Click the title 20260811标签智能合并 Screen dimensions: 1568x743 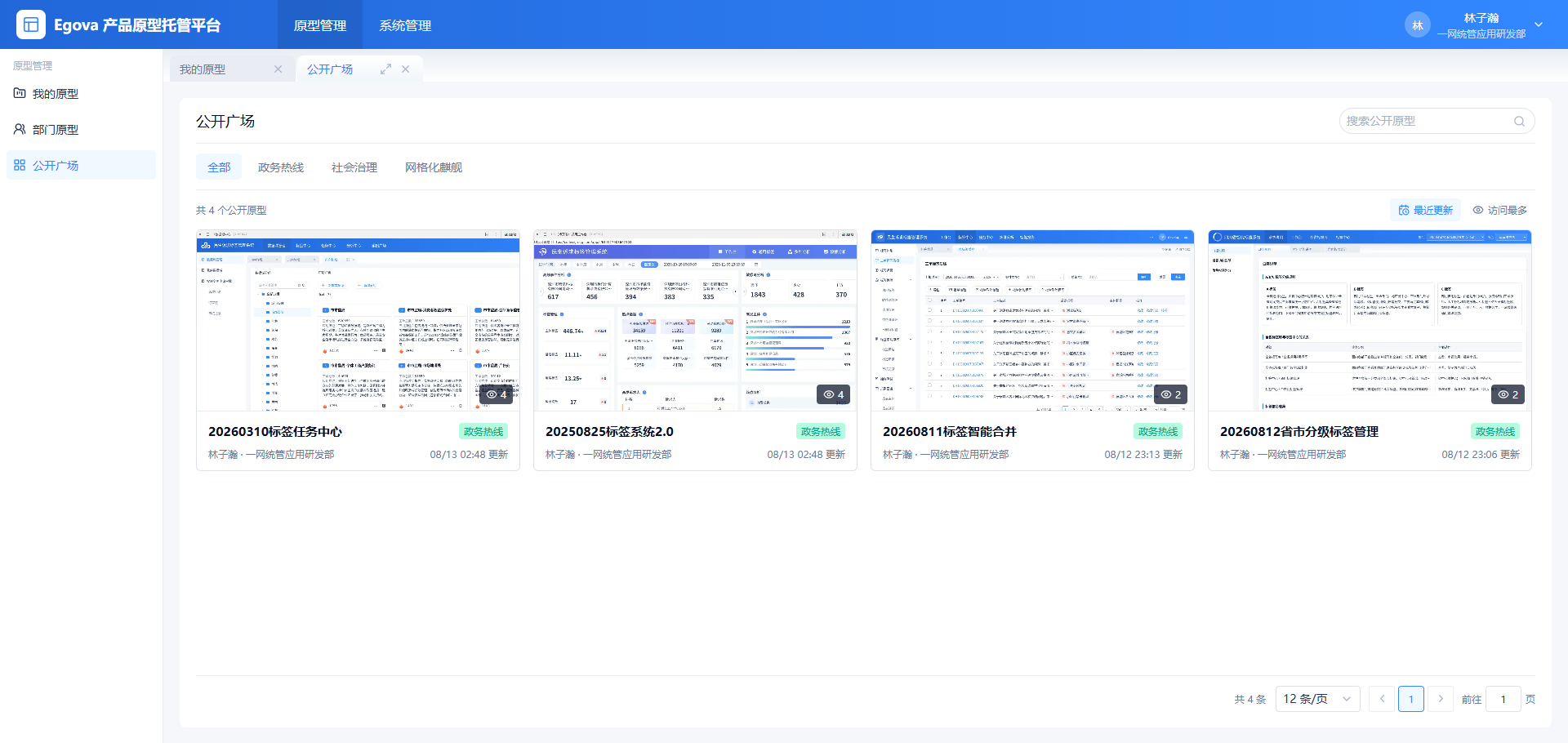pos(950,431)
